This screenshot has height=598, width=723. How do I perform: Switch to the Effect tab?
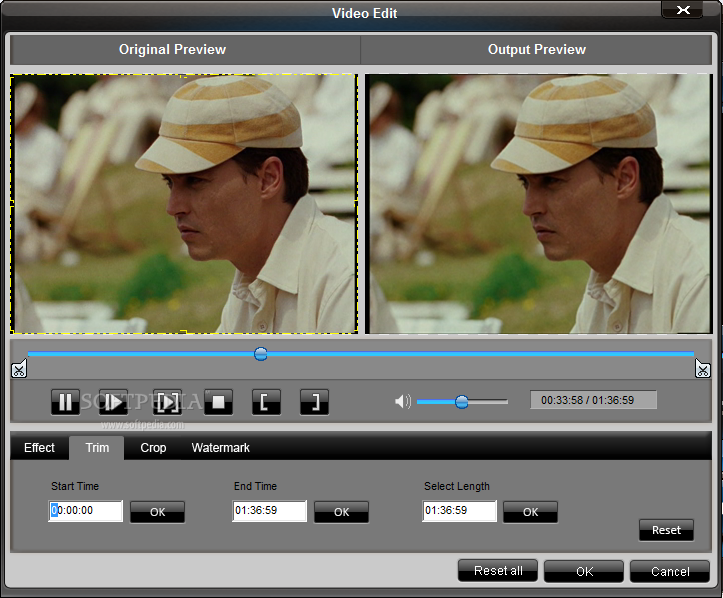point(39,448)
